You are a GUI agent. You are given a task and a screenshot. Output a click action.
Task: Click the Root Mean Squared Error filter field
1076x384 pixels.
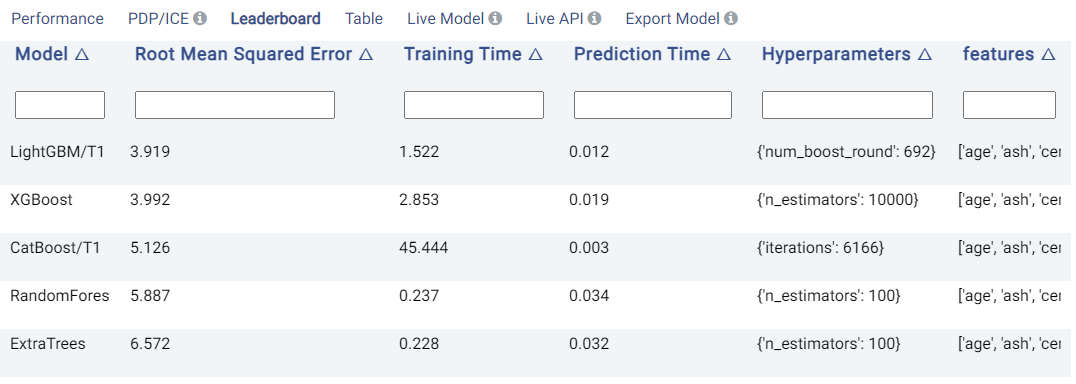pyautogui.click(x=235, y=105)
